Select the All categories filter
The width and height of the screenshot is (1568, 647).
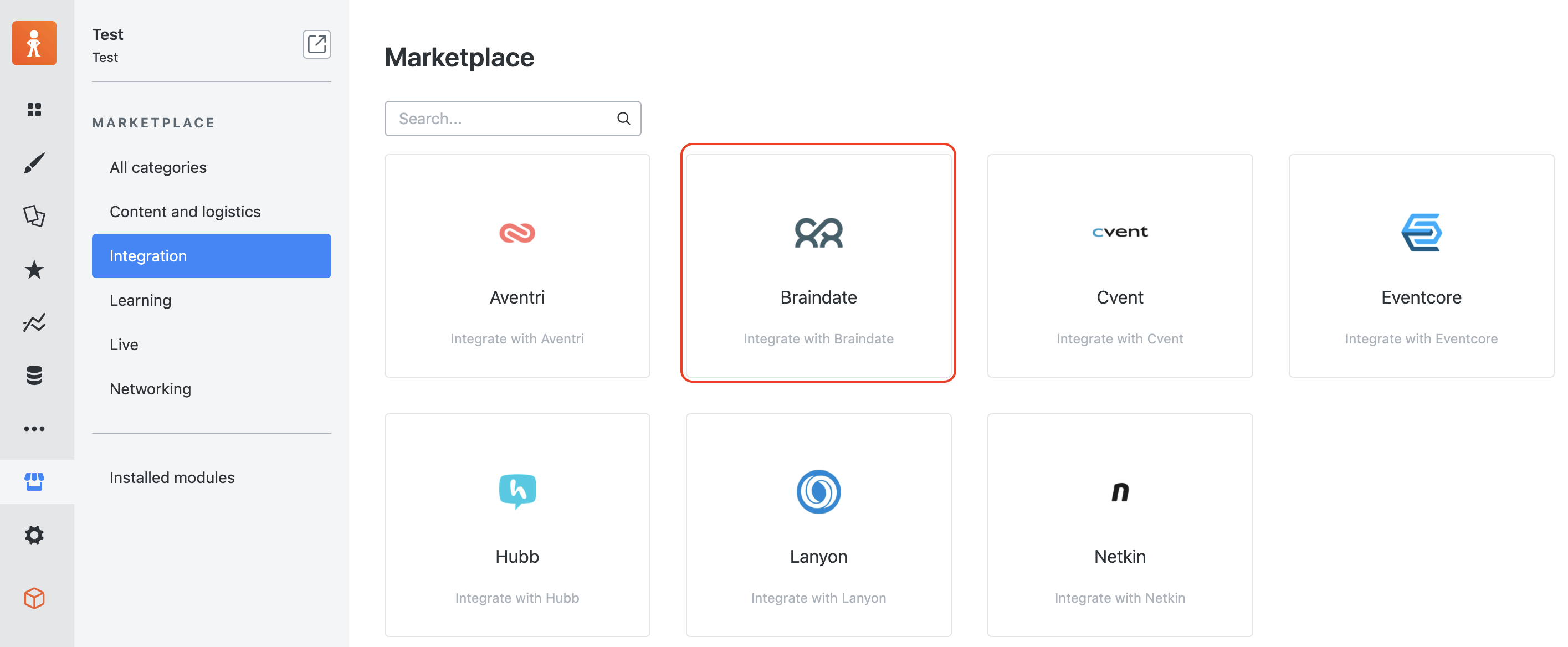(x=158, y=167)
